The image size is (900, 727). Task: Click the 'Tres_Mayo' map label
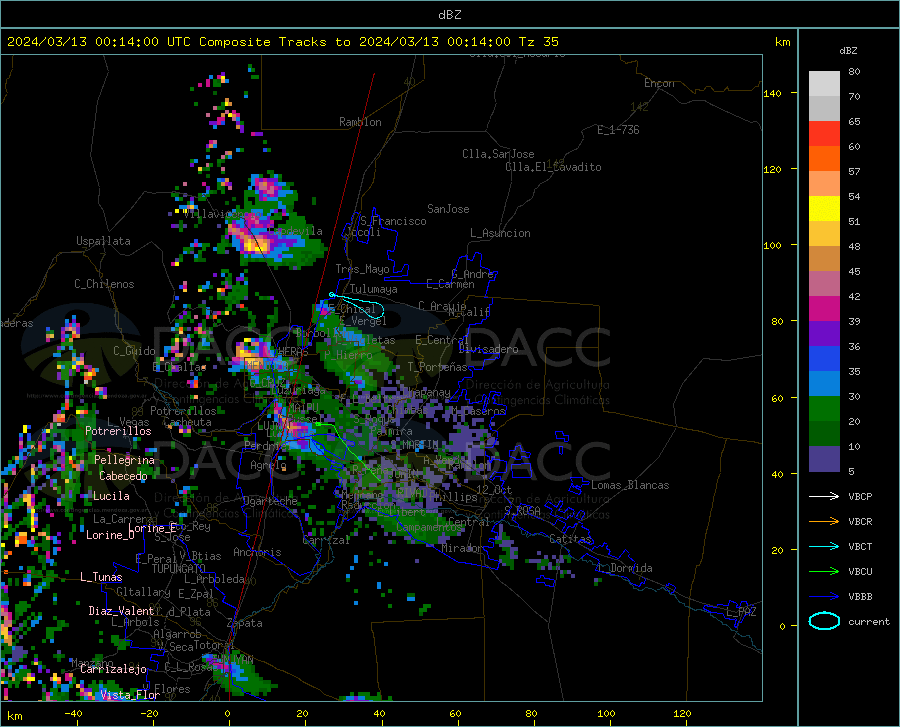pyautogui.click(x=362, y=269)
